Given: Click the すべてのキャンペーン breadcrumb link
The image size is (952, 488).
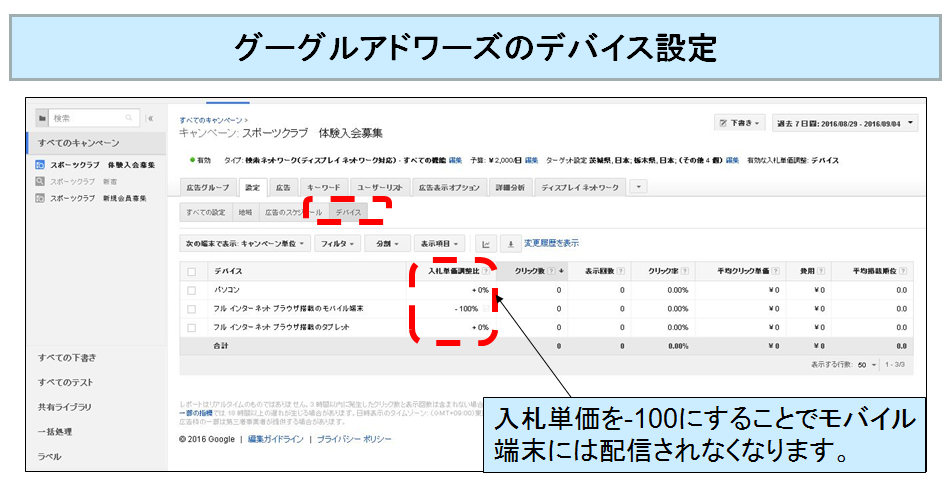Looking at the screenshot, I should pyautogui.click(x=211, y=120).
